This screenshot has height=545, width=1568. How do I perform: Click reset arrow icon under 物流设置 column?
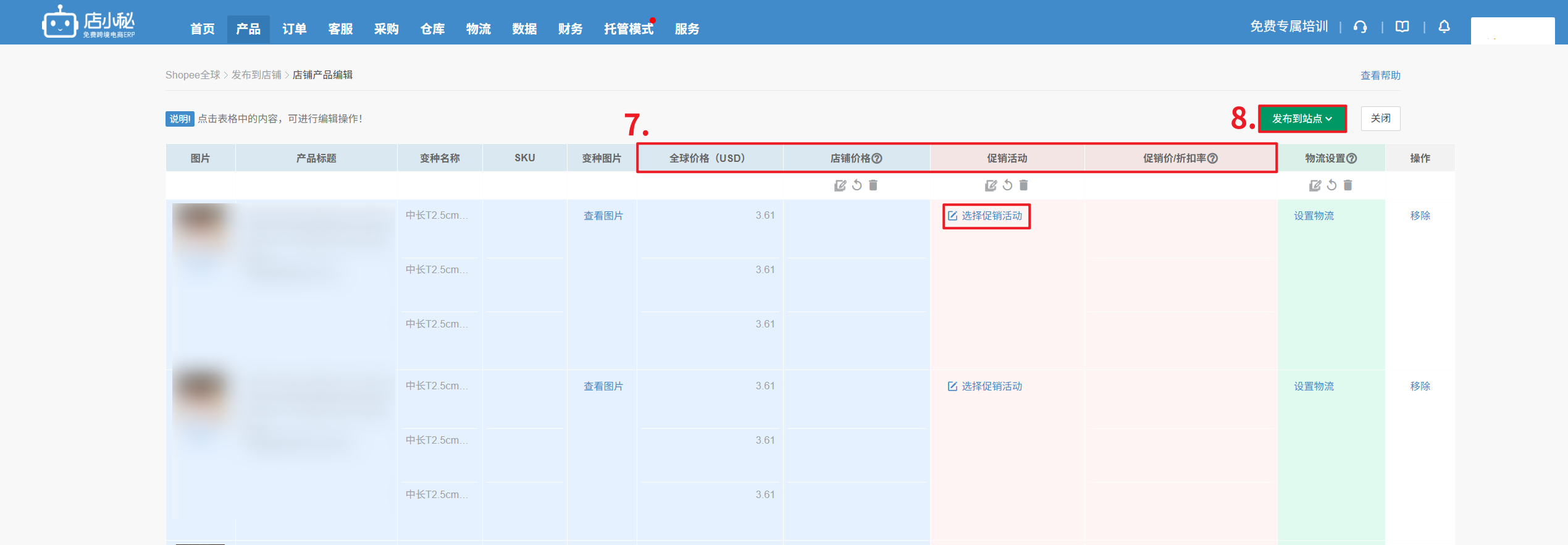point(1331,185)
